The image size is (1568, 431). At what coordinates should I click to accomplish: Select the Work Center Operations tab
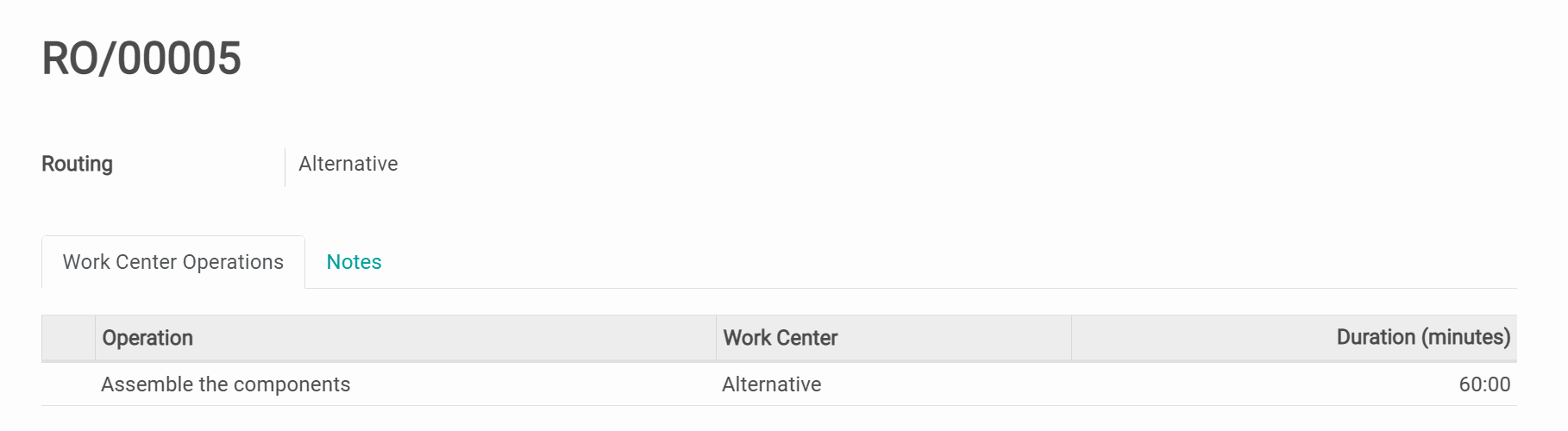172,262
